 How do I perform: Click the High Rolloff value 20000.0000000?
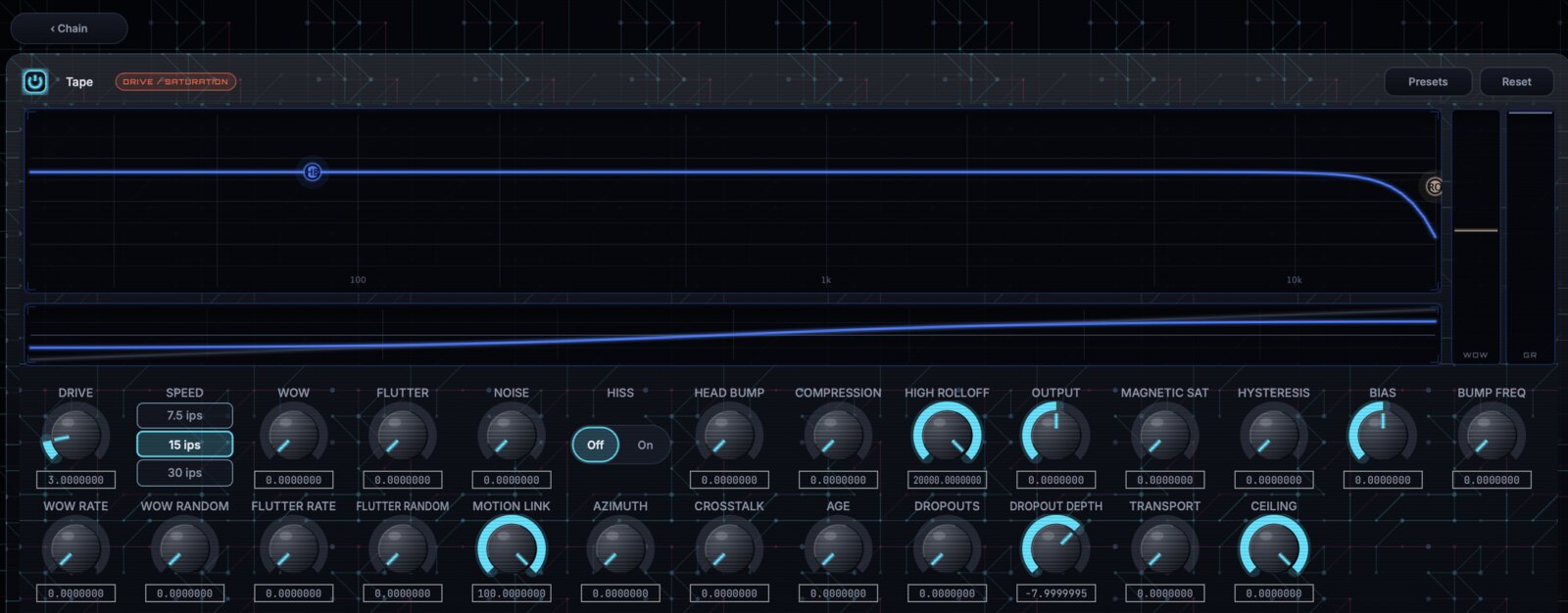[x=947, y=480]
